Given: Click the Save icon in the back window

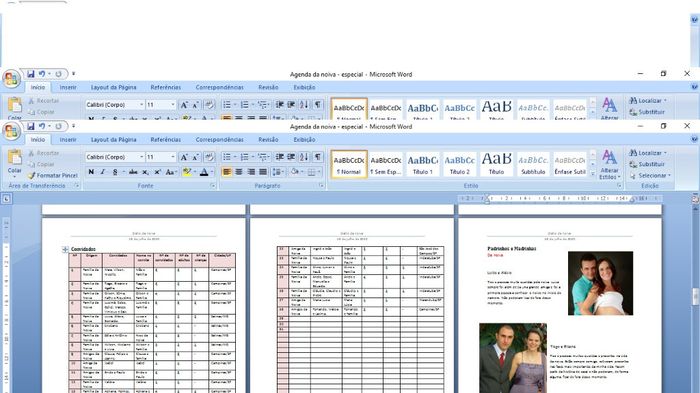Looking at the screenshot, I should (x=30, y=74).
